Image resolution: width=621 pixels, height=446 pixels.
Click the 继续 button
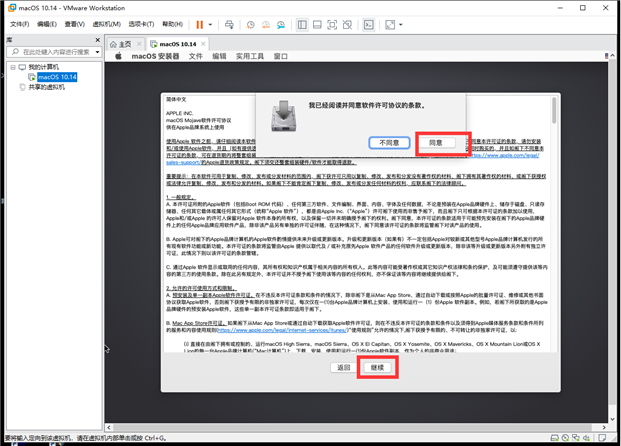coord(377,368)
